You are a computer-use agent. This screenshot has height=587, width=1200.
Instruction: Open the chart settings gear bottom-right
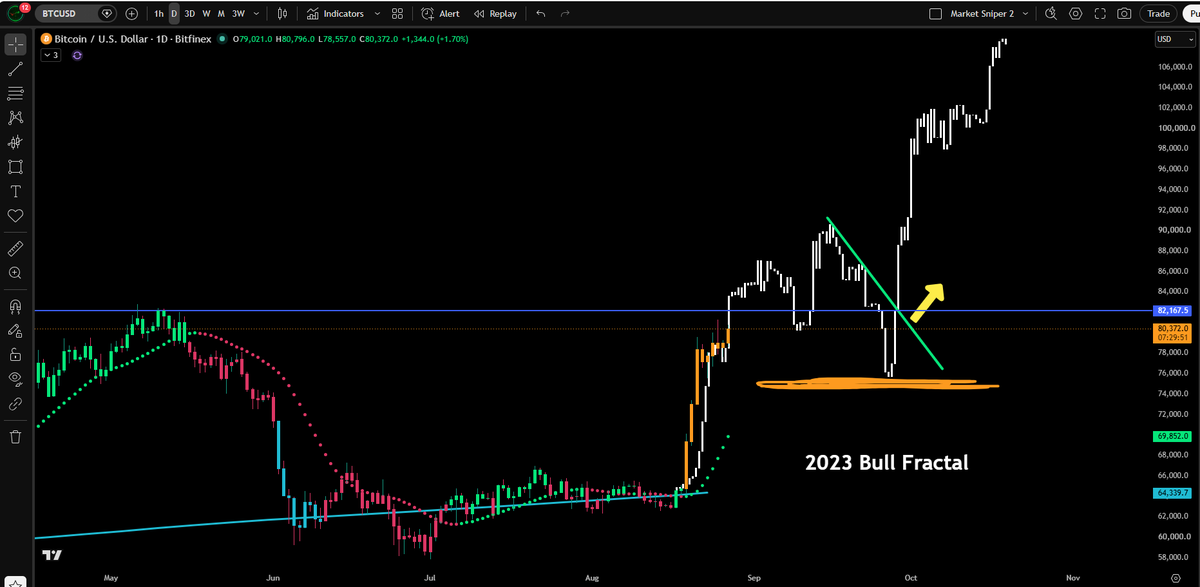[1176, 578]
